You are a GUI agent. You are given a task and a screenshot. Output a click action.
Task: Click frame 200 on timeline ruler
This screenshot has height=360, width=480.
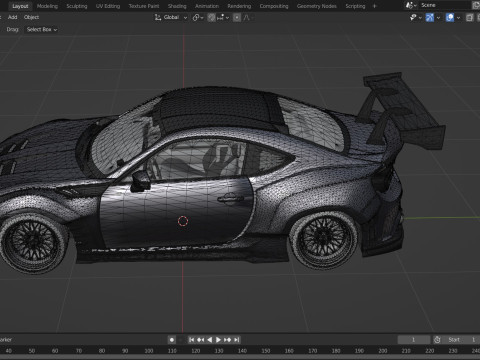[383, 351]
